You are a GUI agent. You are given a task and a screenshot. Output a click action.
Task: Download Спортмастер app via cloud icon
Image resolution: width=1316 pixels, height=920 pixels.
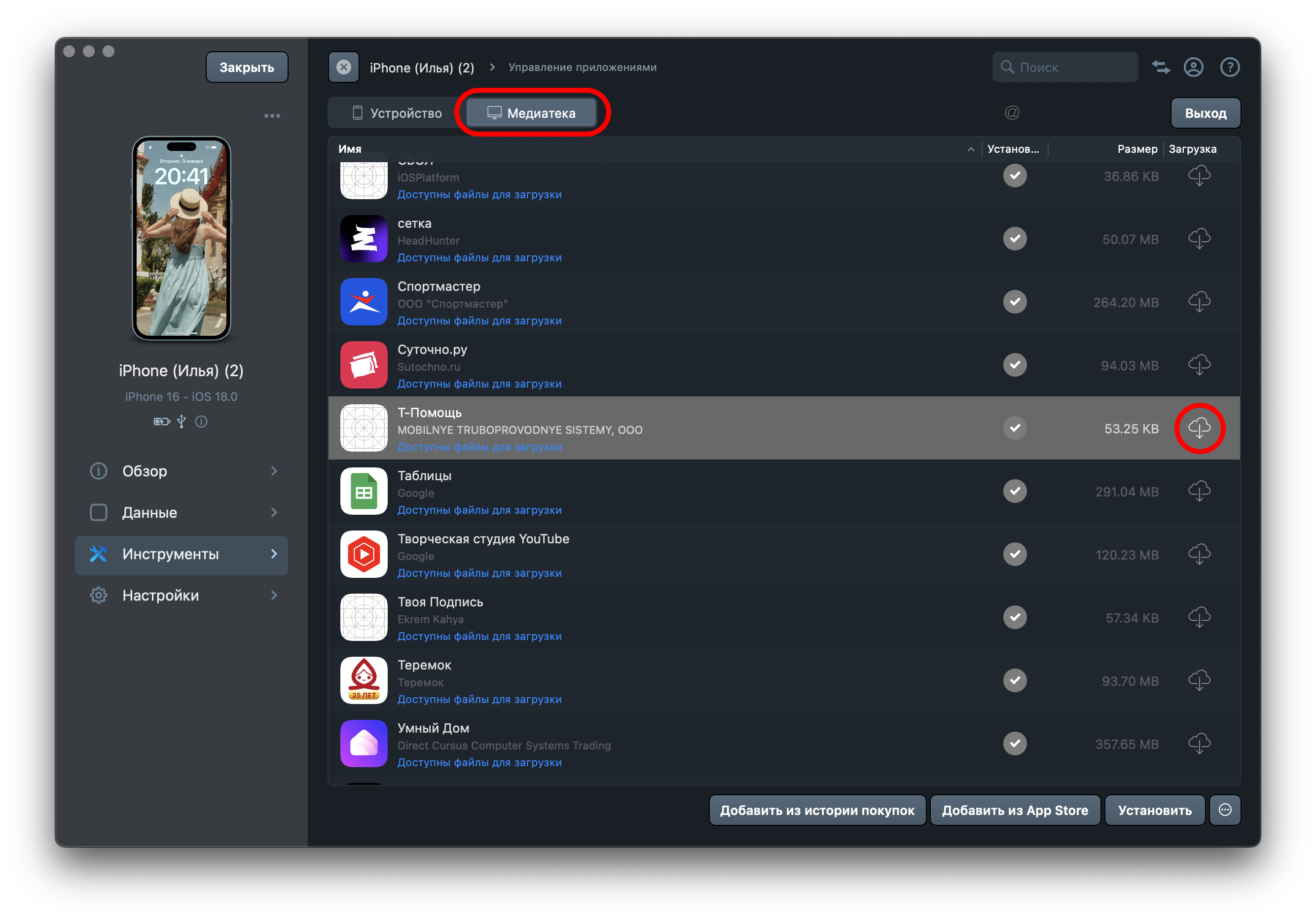tap(1199, 302)
